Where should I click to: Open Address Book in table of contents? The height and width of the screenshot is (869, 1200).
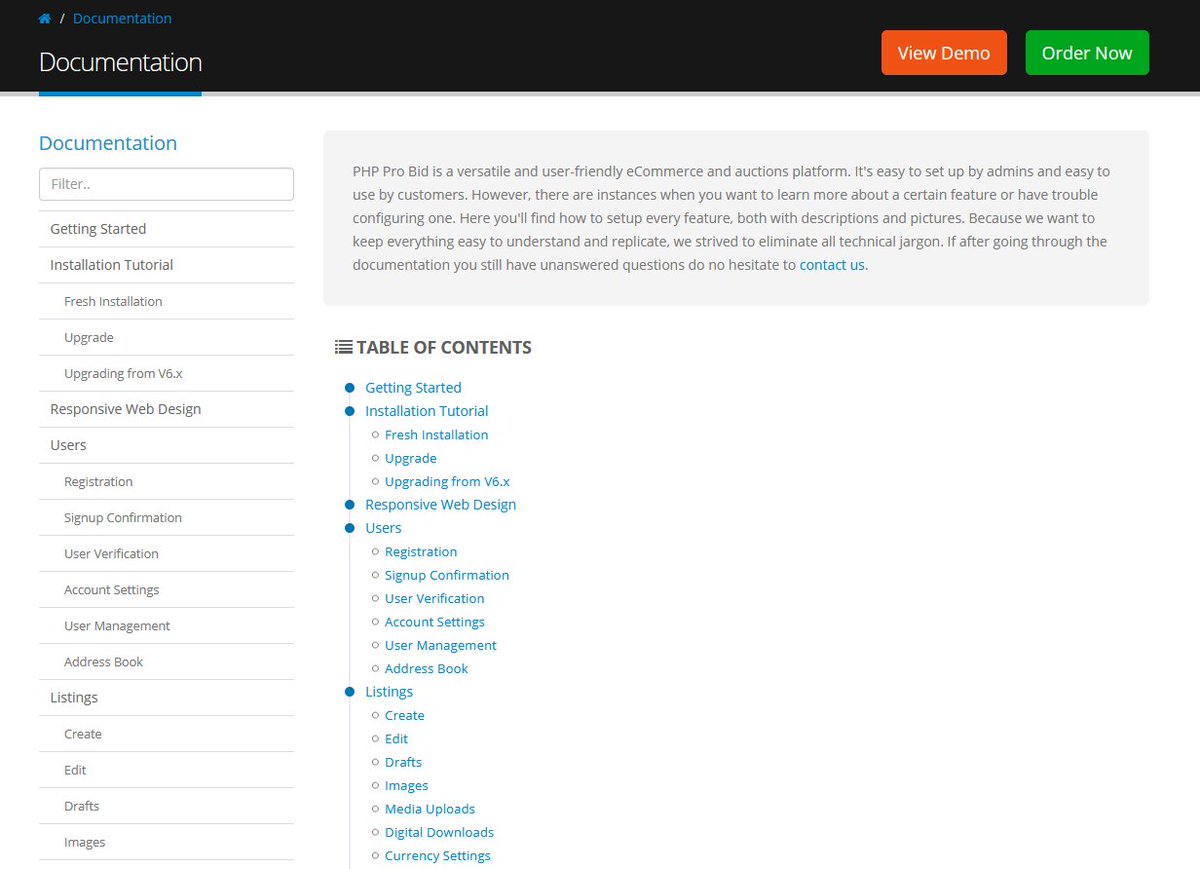pyautogui.click(x=426, y=668)
